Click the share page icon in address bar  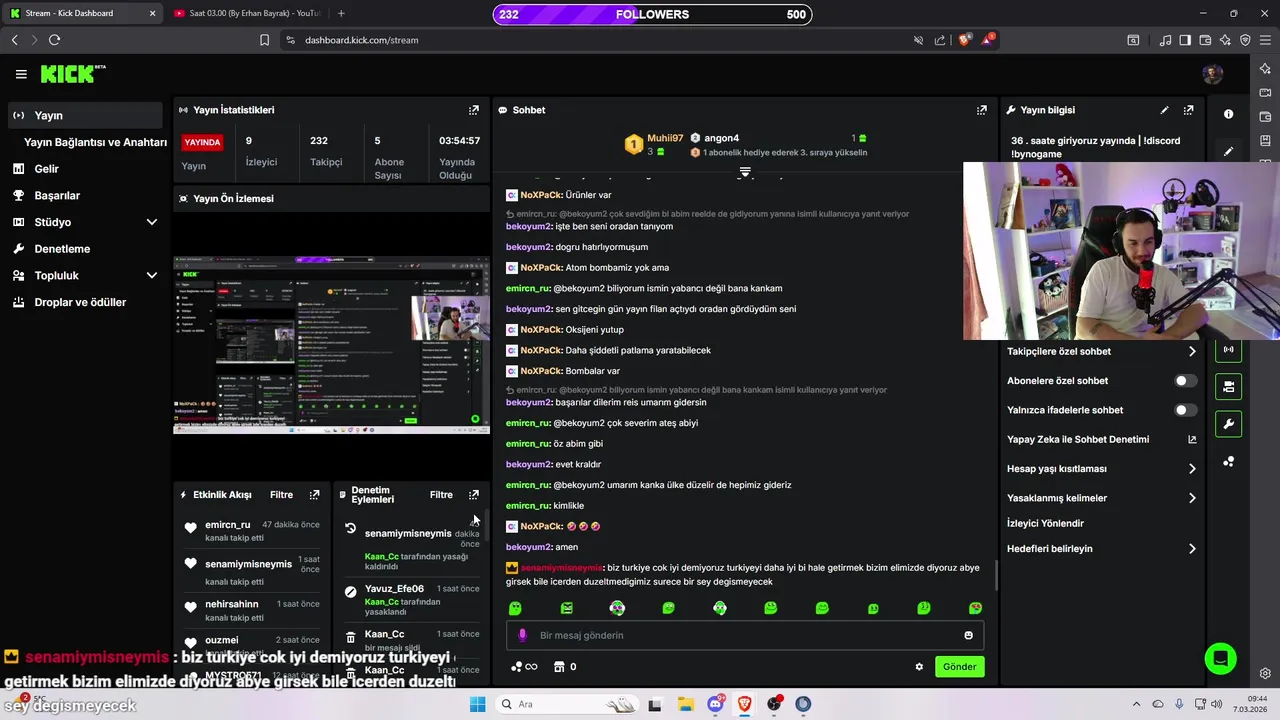pyautogui.click(x=940, y=40)
